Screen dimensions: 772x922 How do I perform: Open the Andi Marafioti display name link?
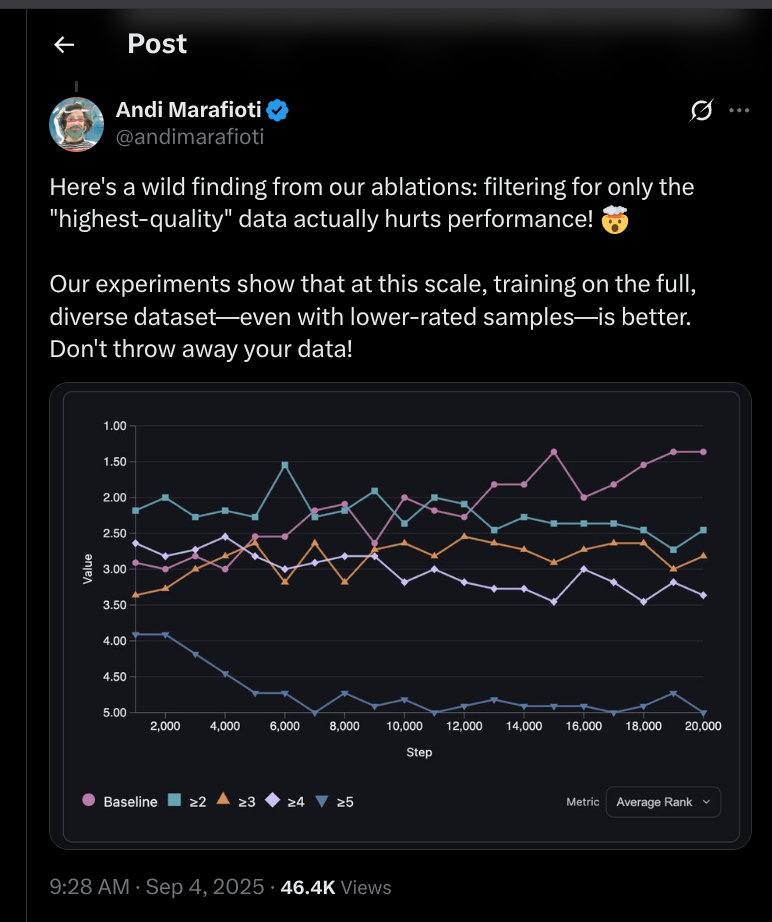tap(189, 110)
